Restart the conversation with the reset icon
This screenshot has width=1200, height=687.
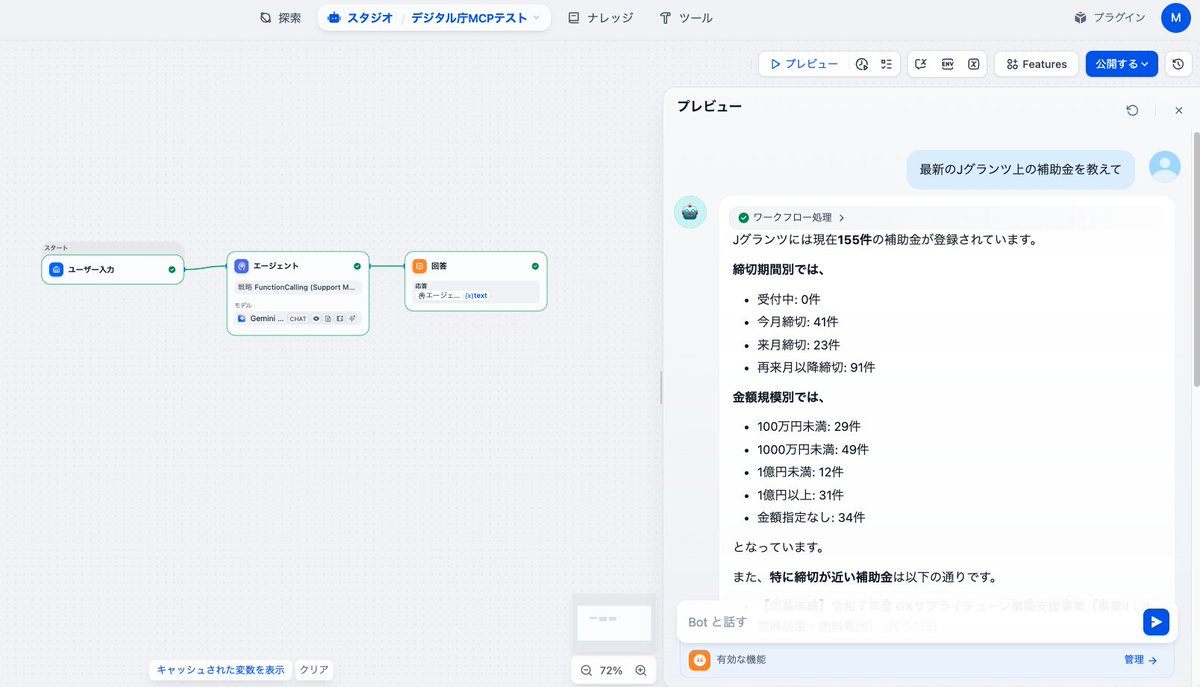pos(1132,110)
